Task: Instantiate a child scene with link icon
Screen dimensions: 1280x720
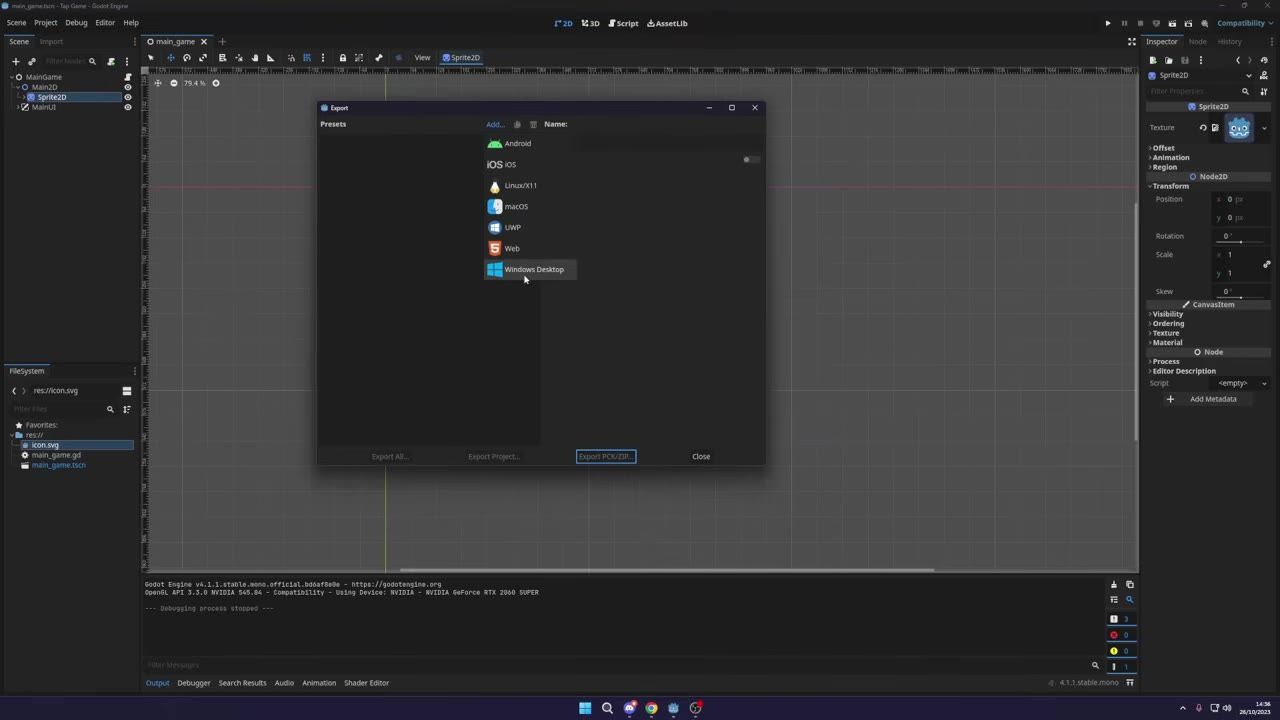Action: click(32, 61)
